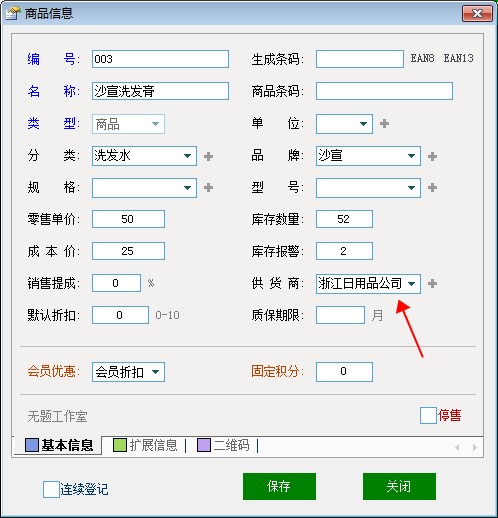Click the tab scroll left arrow

[457, 447]
